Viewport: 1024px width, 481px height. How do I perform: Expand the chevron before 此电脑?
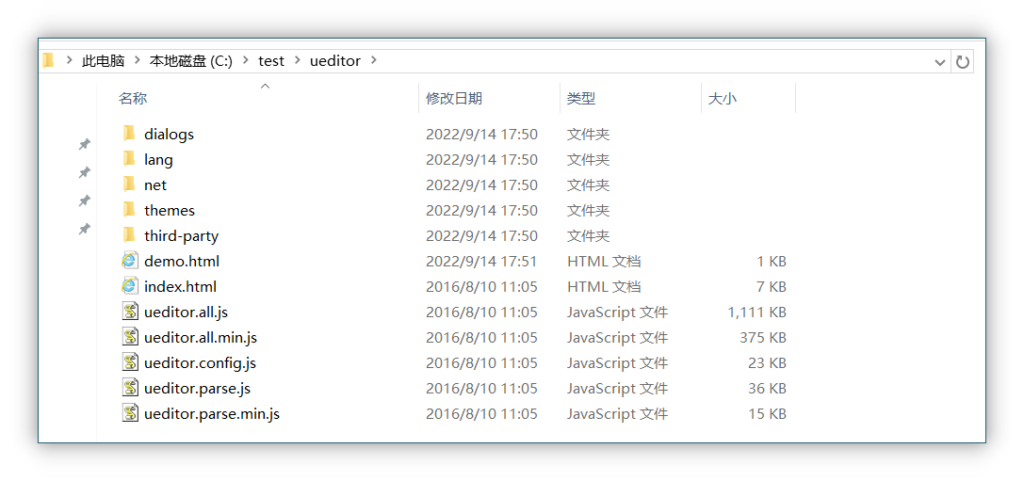click(x=69, y=61)
